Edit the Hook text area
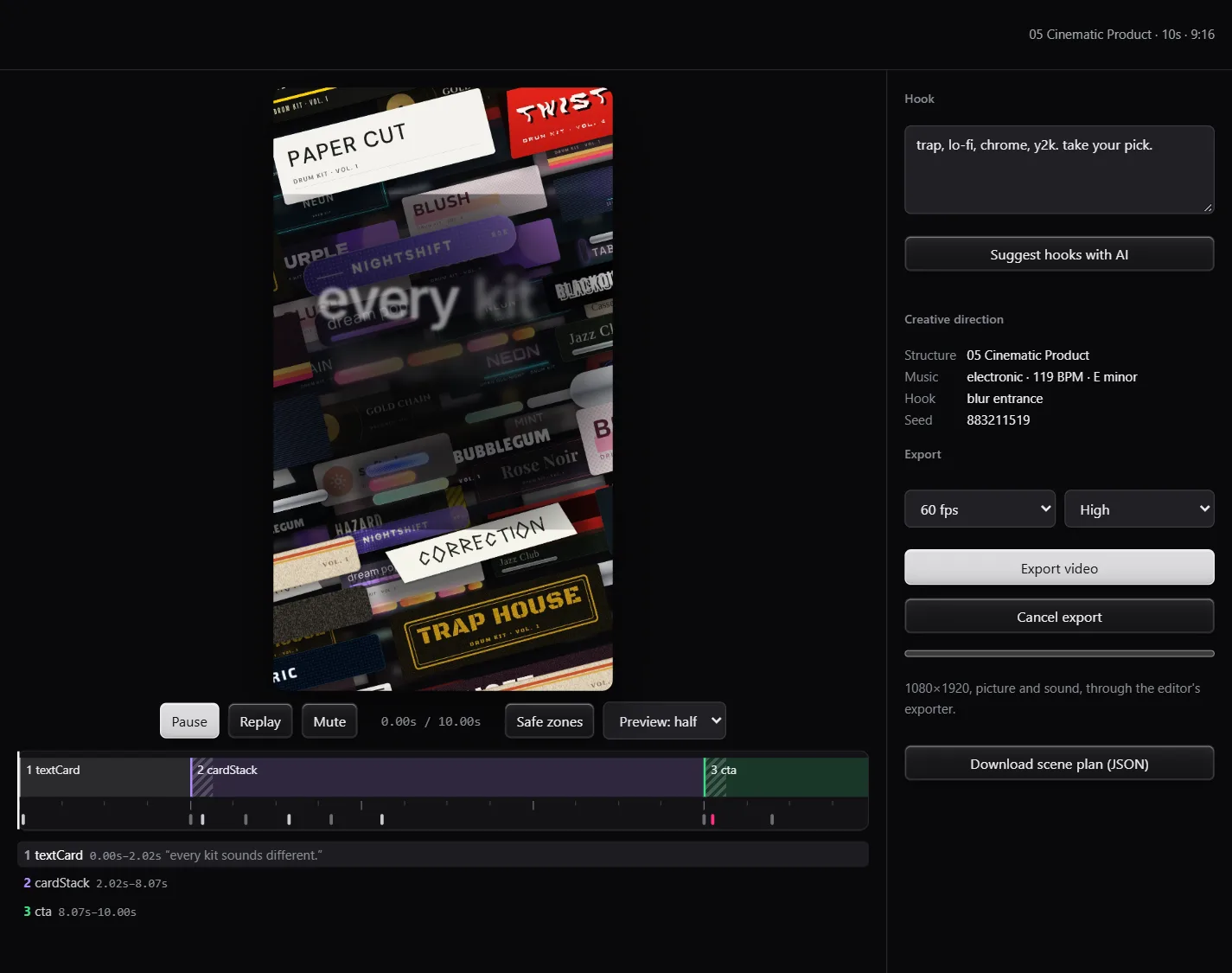 tap(1059, 170)
